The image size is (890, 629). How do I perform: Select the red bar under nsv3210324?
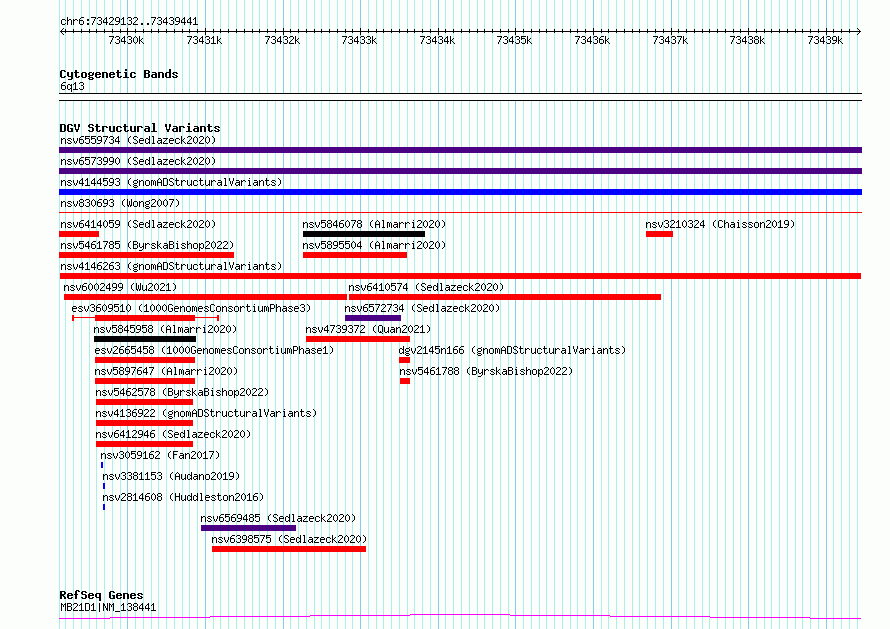(660, 234)
